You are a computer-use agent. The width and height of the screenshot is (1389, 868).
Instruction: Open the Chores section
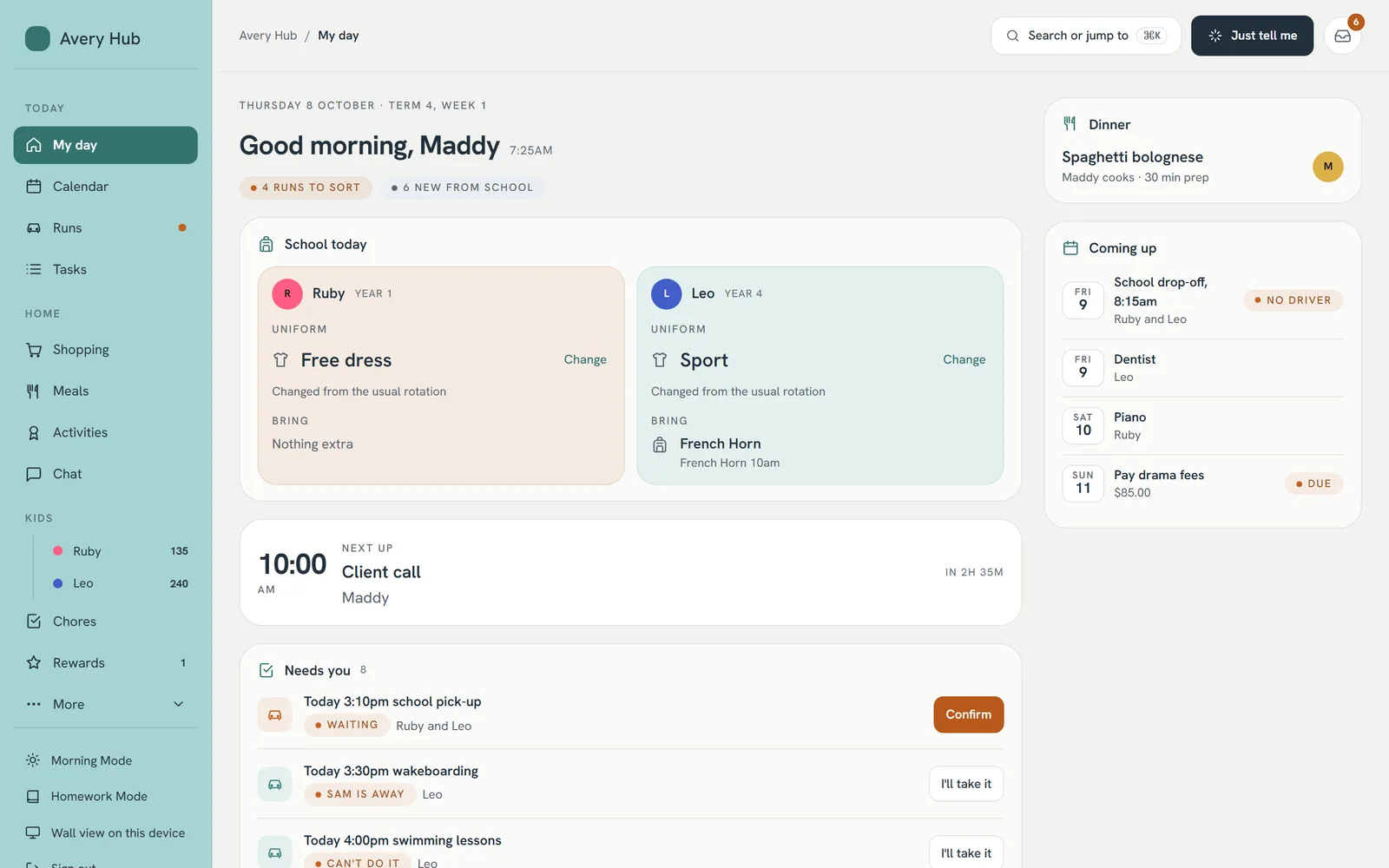coord(106,621)
